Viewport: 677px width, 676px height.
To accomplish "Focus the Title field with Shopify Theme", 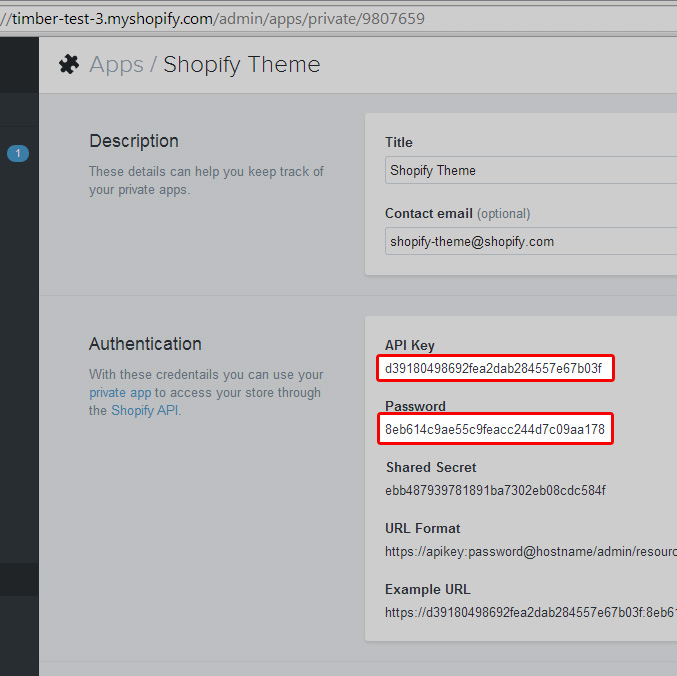I will pyautogui.click(x=531, y=171).
